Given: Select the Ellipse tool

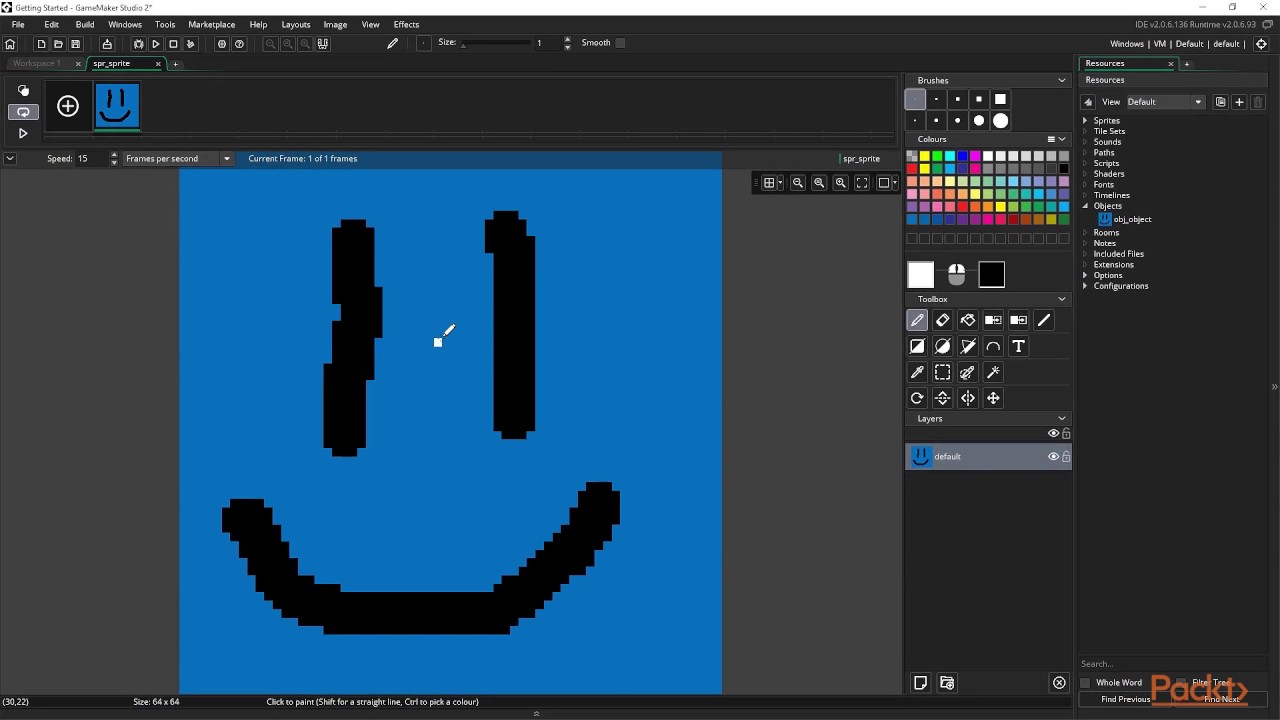Looking at the screenshot, I should click(942, 346).
